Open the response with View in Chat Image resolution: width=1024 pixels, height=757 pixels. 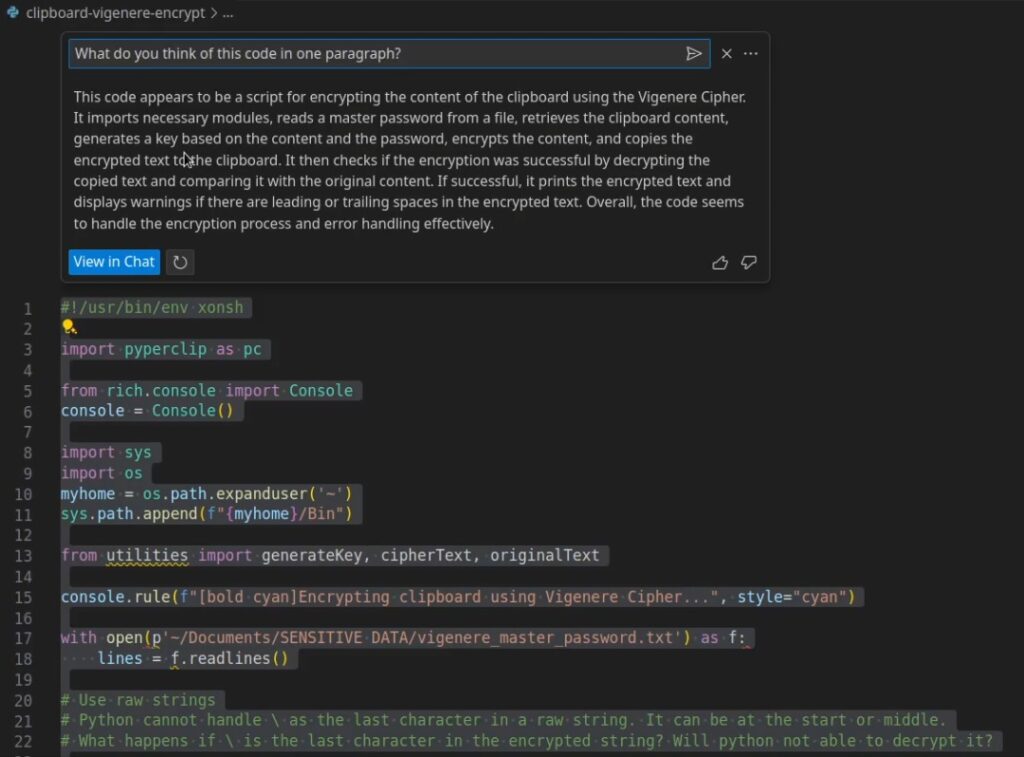coord(114,262)
